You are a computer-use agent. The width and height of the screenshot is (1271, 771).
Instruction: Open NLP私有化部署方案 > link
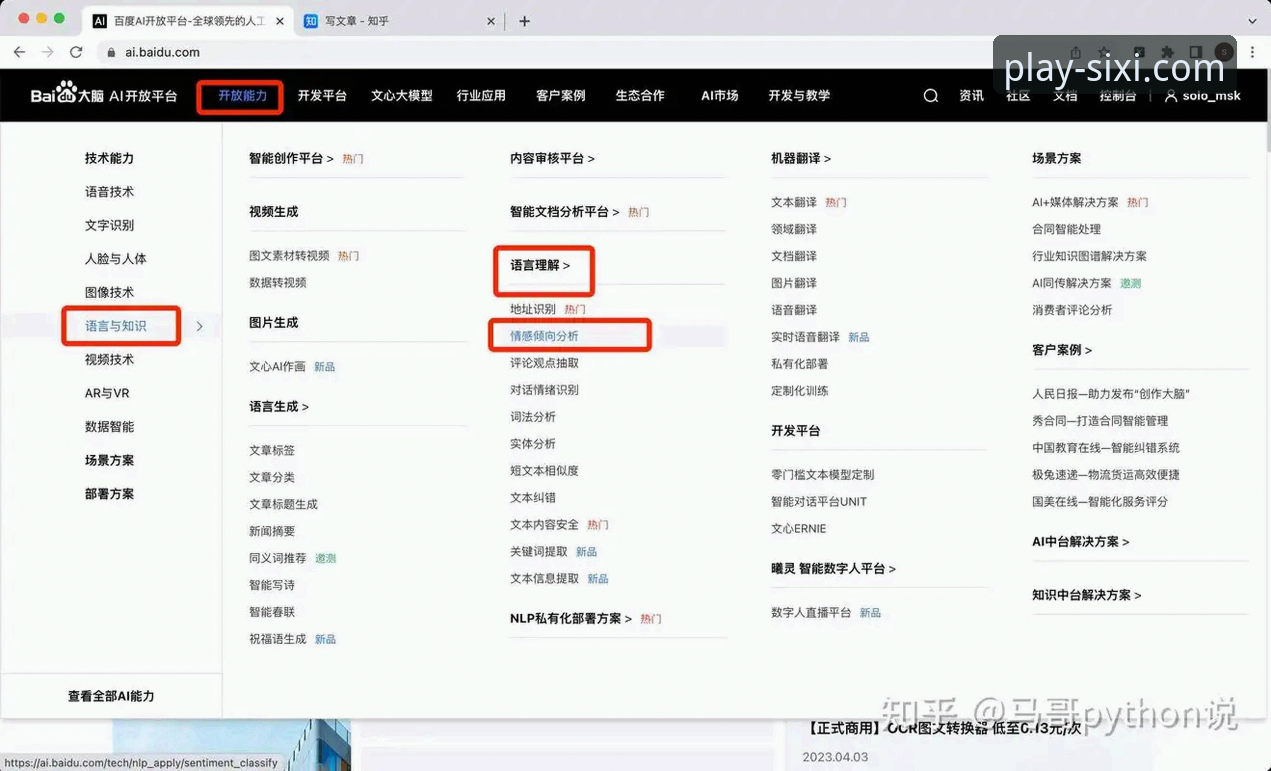click(571, 619)
